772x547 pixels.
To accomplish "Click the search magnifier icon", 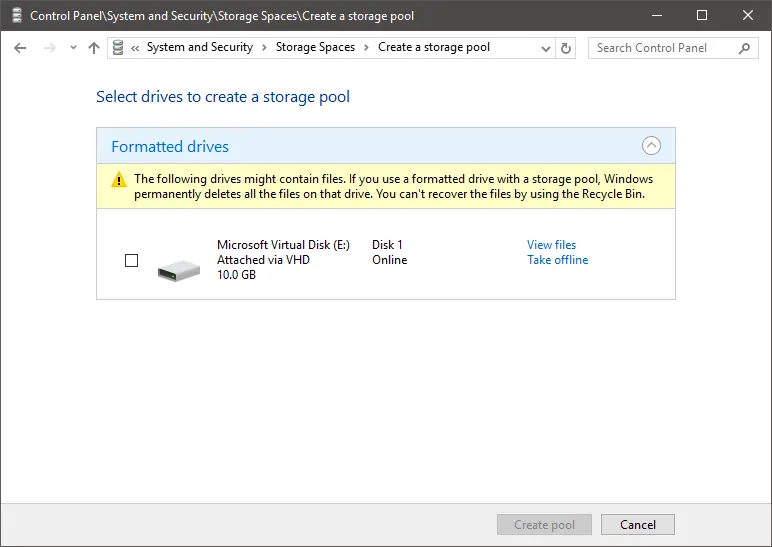I will coord(744,48).
